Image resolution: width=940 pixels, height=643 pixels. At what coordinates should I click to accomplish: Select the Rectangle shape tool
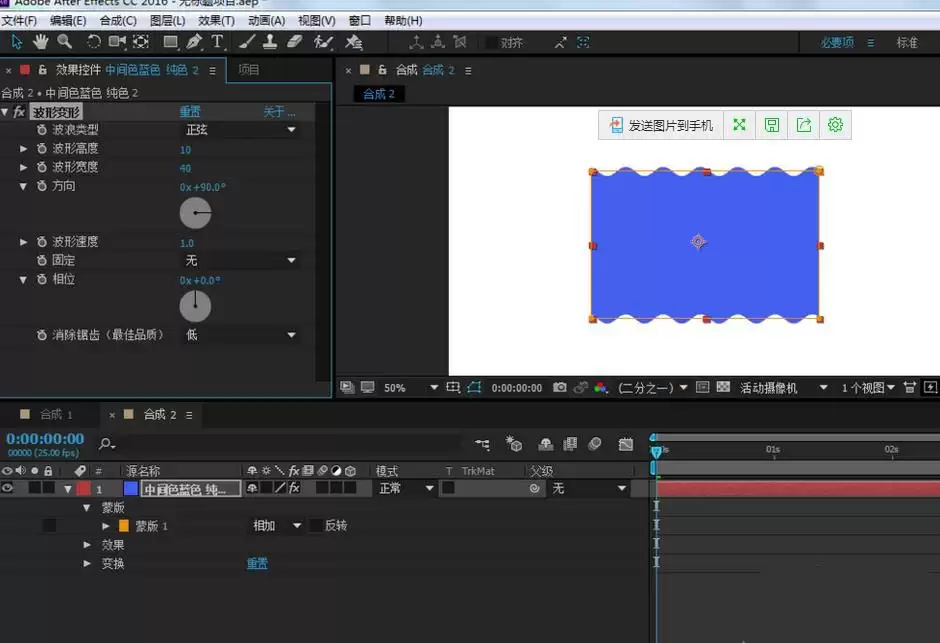click(170, 42)
